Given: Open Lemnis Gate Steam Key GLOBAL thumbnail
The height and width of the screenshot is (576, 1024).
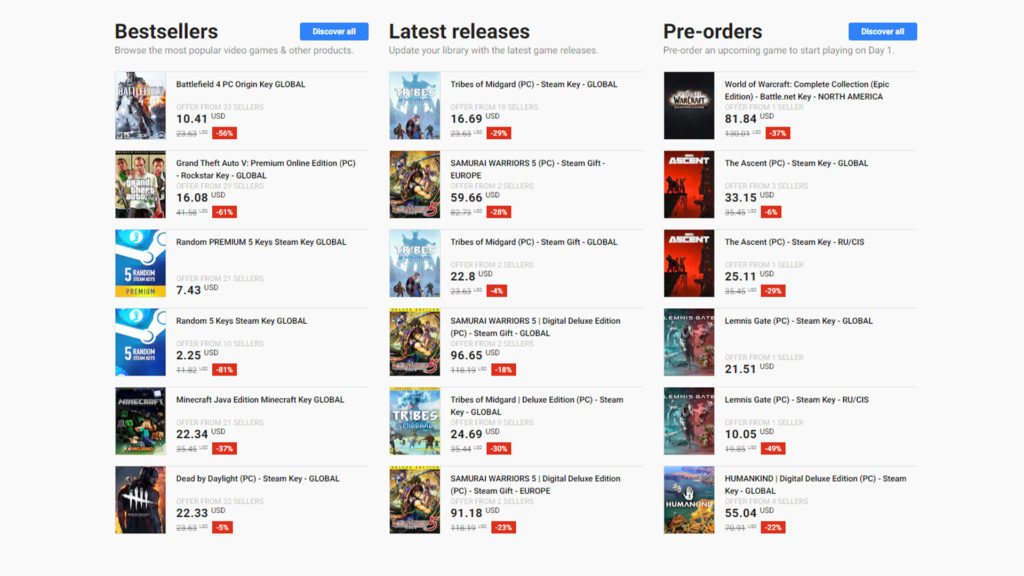Looking at the screenshot, I should 689,342.
